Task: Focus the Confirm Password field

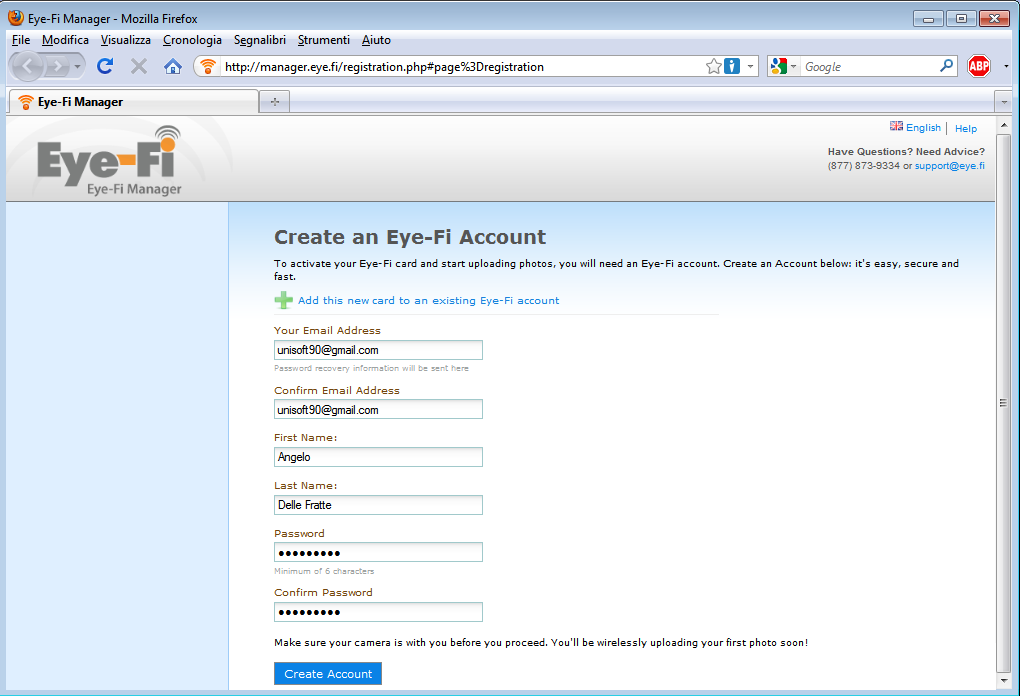Action: point(378,612)
